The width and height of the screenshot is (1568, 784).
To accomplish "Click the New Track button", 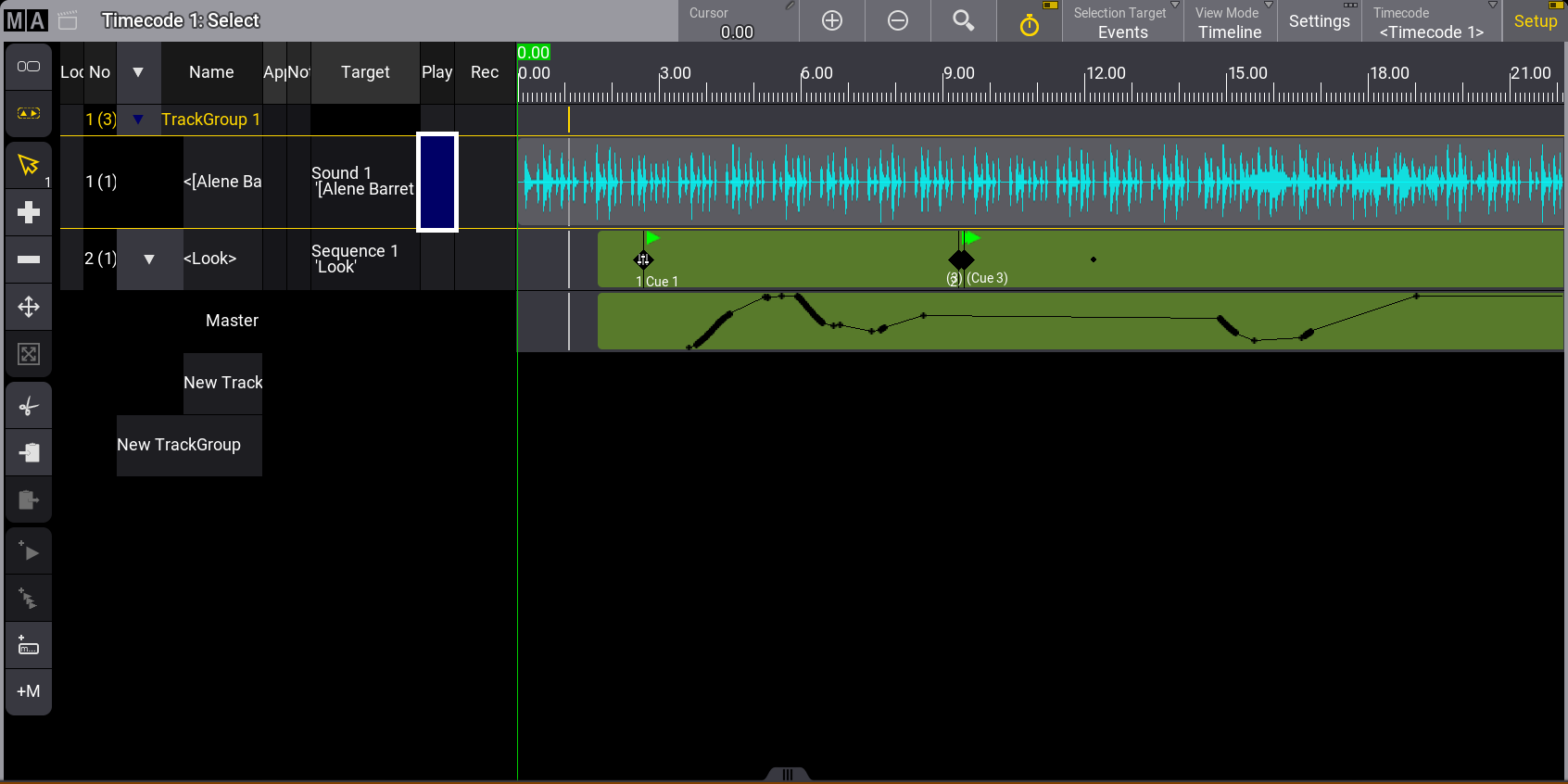I will [222, 383].
